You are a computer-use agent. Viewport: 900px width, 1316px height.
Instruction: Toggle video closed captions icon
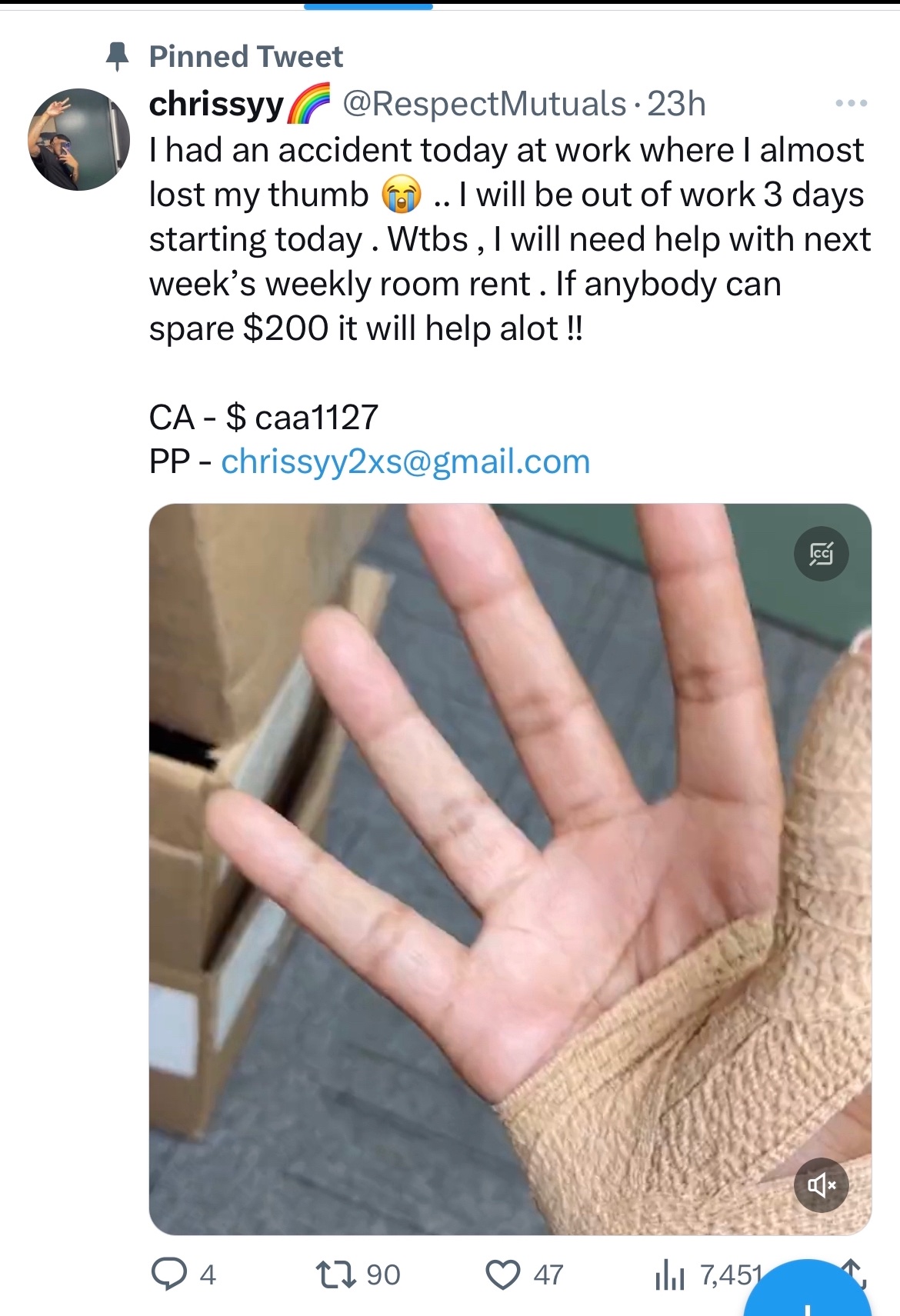pyautogui.click(x=821, y=553)
